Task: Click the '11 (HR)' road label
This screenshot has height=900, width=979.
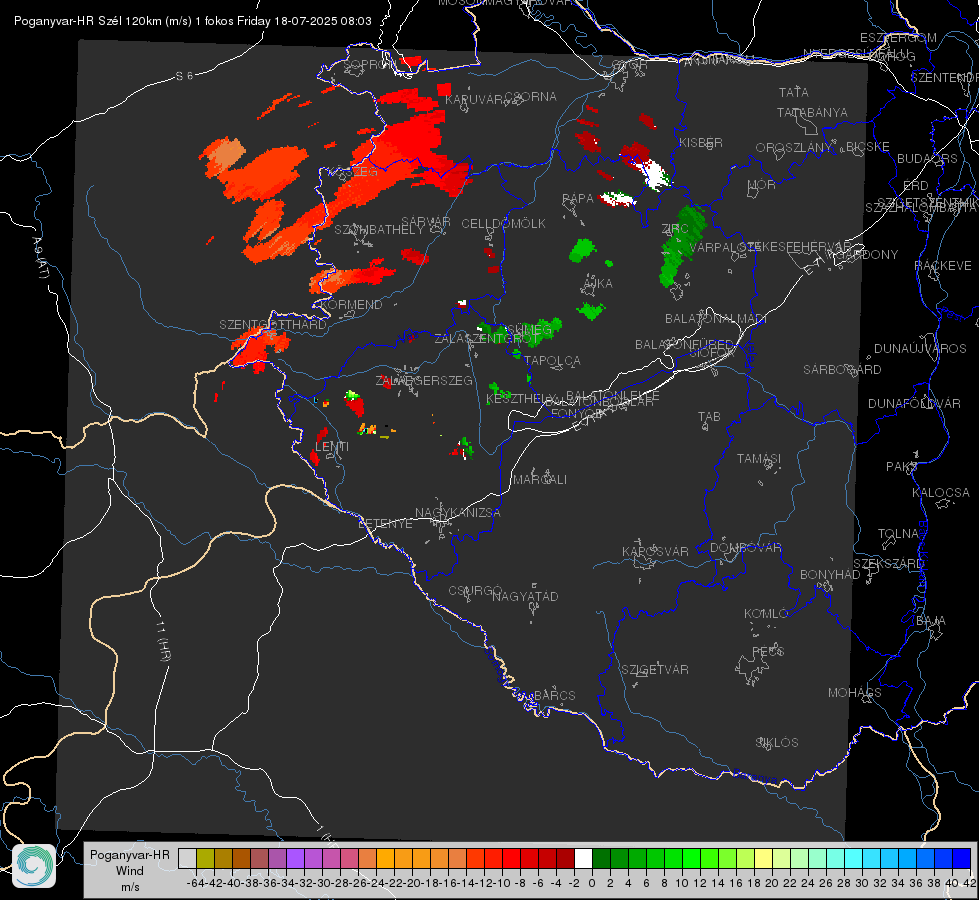Action: pos(164,640)
